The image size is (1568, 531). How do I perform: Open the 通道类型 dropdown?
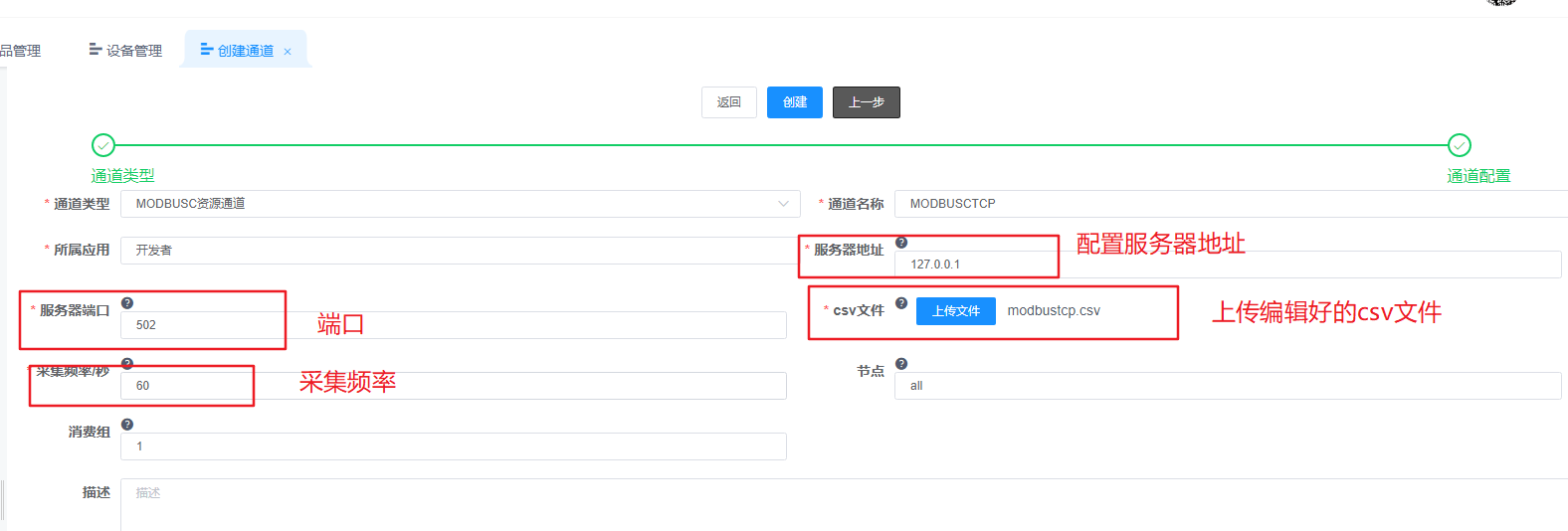[461, 204]
